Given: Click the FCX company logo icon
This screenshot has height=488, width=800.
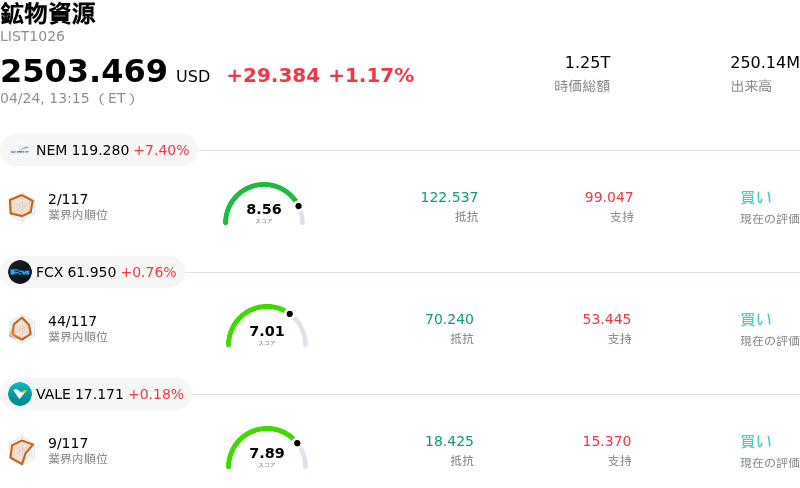Looking at the screenshot, I should (20, 272).
